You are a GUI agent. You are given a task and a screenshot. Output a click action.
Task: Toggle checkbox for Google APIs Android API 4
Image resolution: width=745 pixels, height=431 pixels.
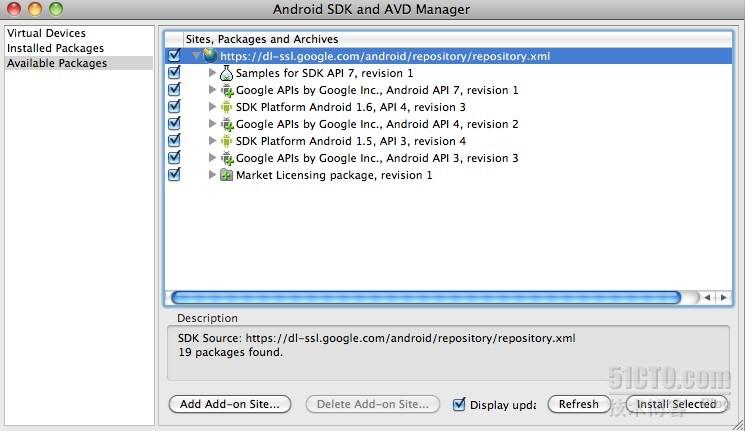[x=174, y=124]
